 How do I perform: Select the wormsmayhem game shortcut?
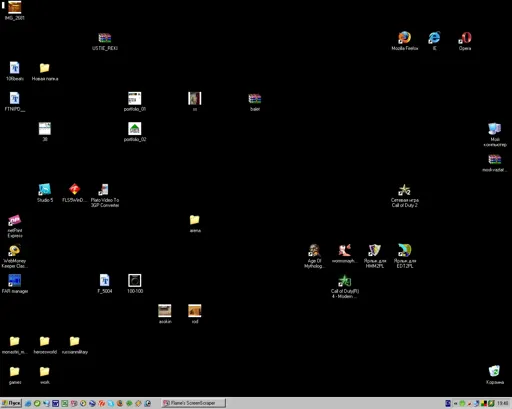(x=344, y=250)
